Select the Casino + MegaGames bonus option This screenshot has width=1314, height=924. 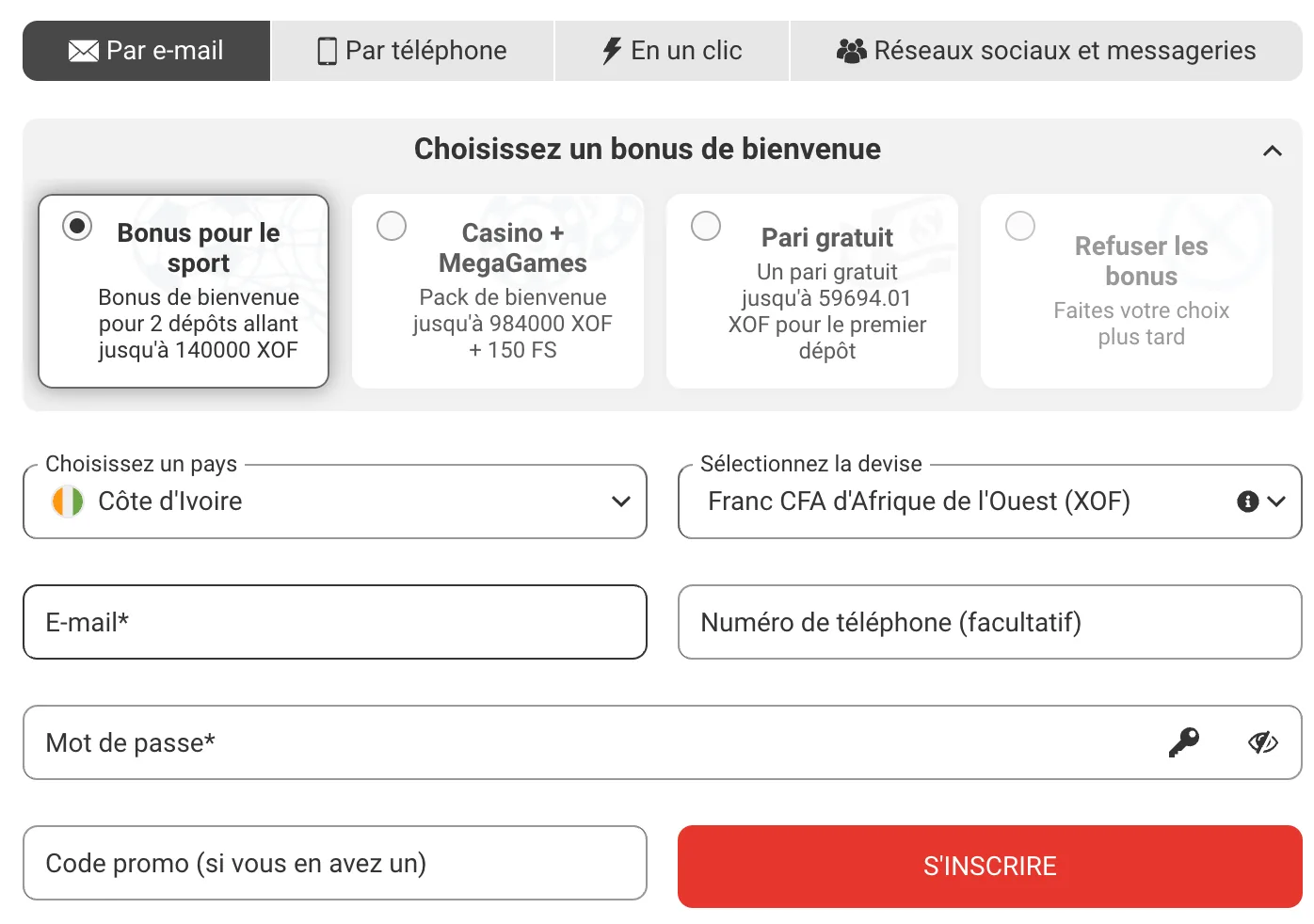point(392,226)
